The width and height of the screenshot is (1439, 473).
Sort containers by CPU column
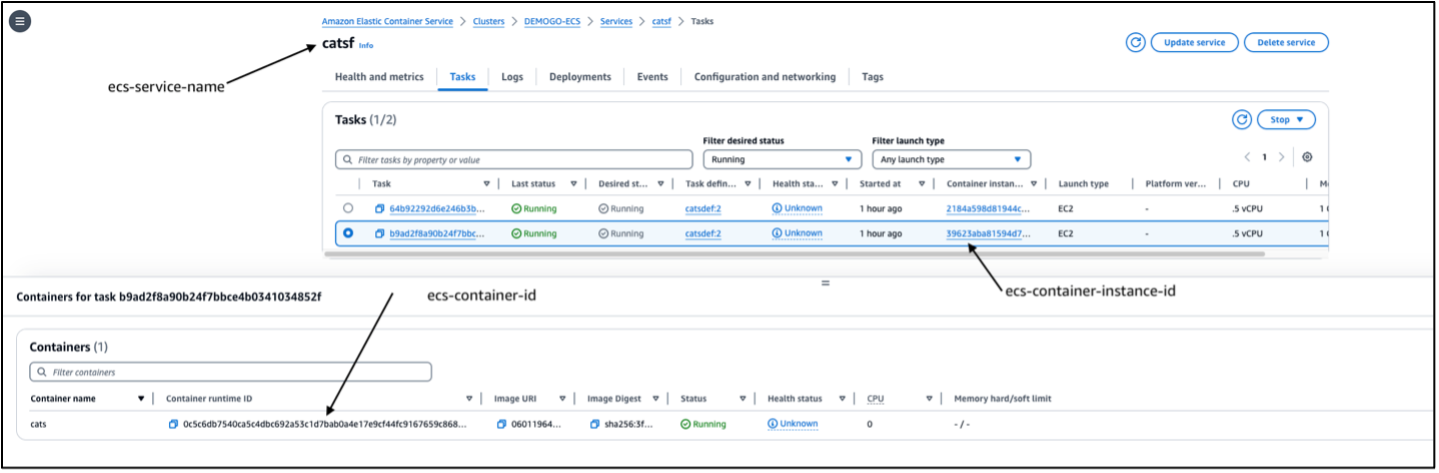[x=929, y=398]
